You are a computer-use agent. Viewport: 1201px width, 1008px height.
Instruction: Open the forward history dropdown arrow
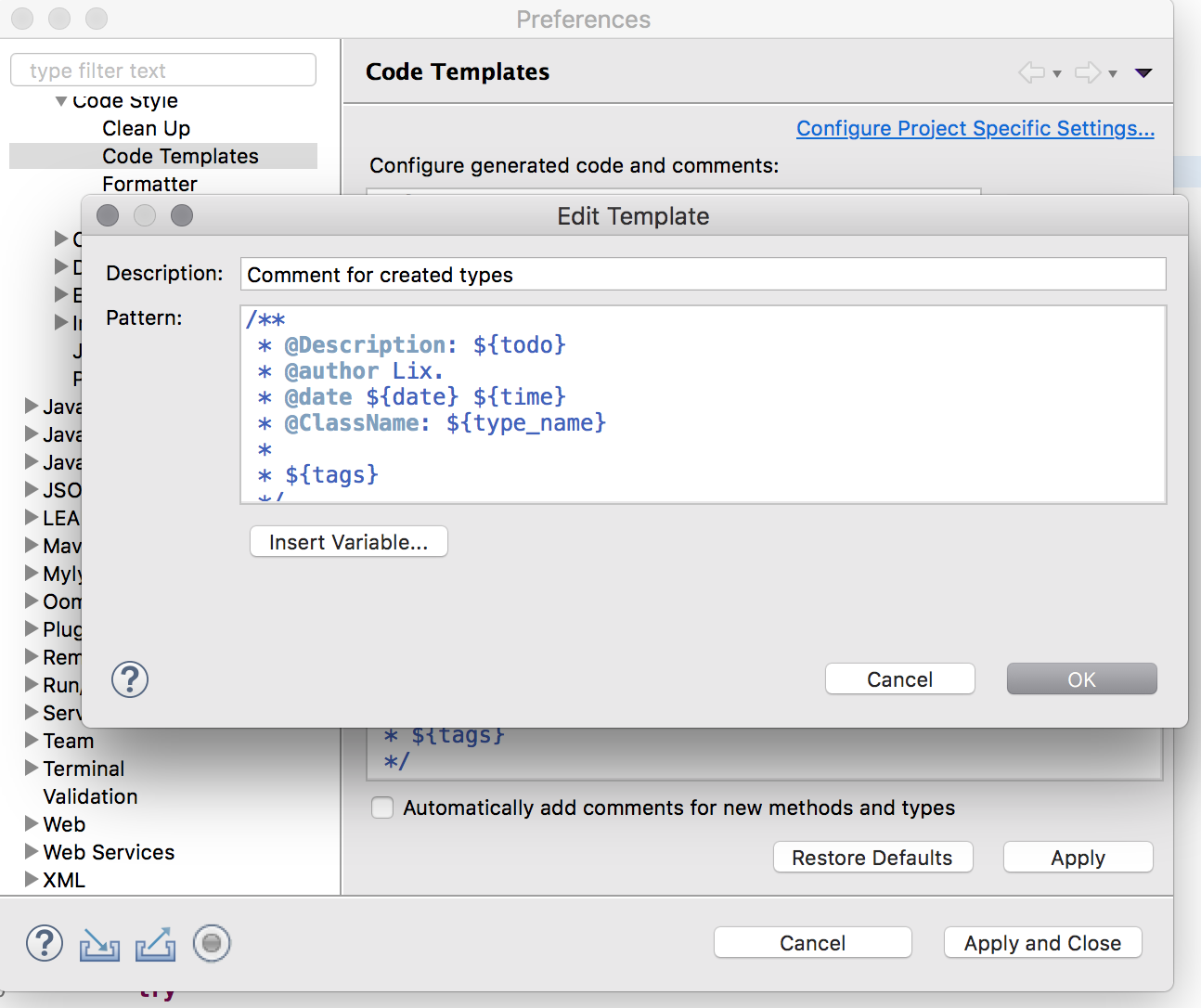point(1112,74)
